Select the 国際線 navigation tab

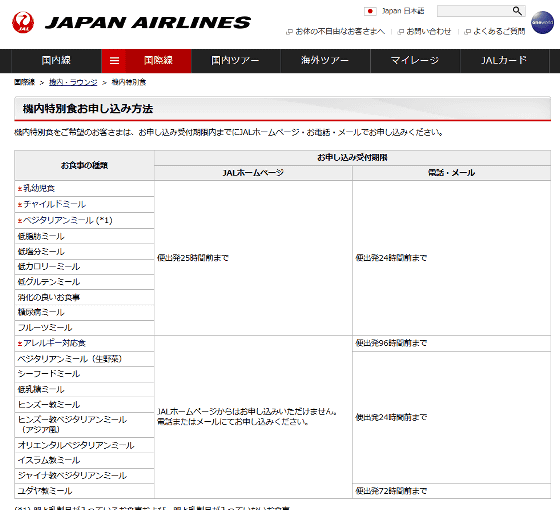coord(159,61)
